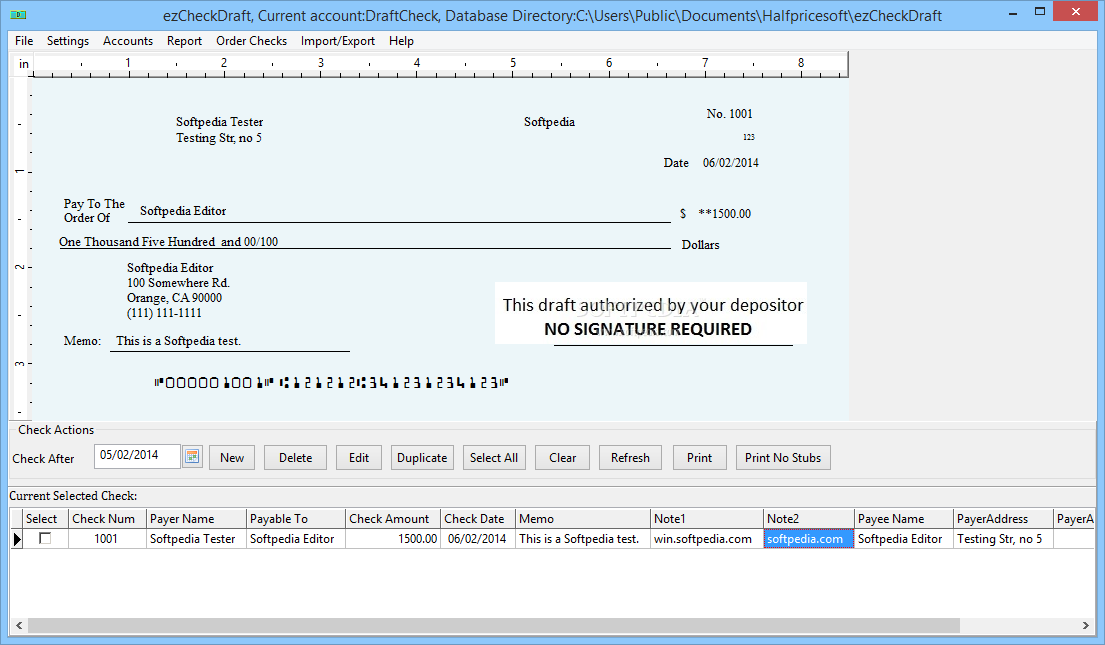Viewport: 1105px width, 645px height.
Task: Select the 'Softpedia Editor' Payee Name cell
Action: pos(903,539)
